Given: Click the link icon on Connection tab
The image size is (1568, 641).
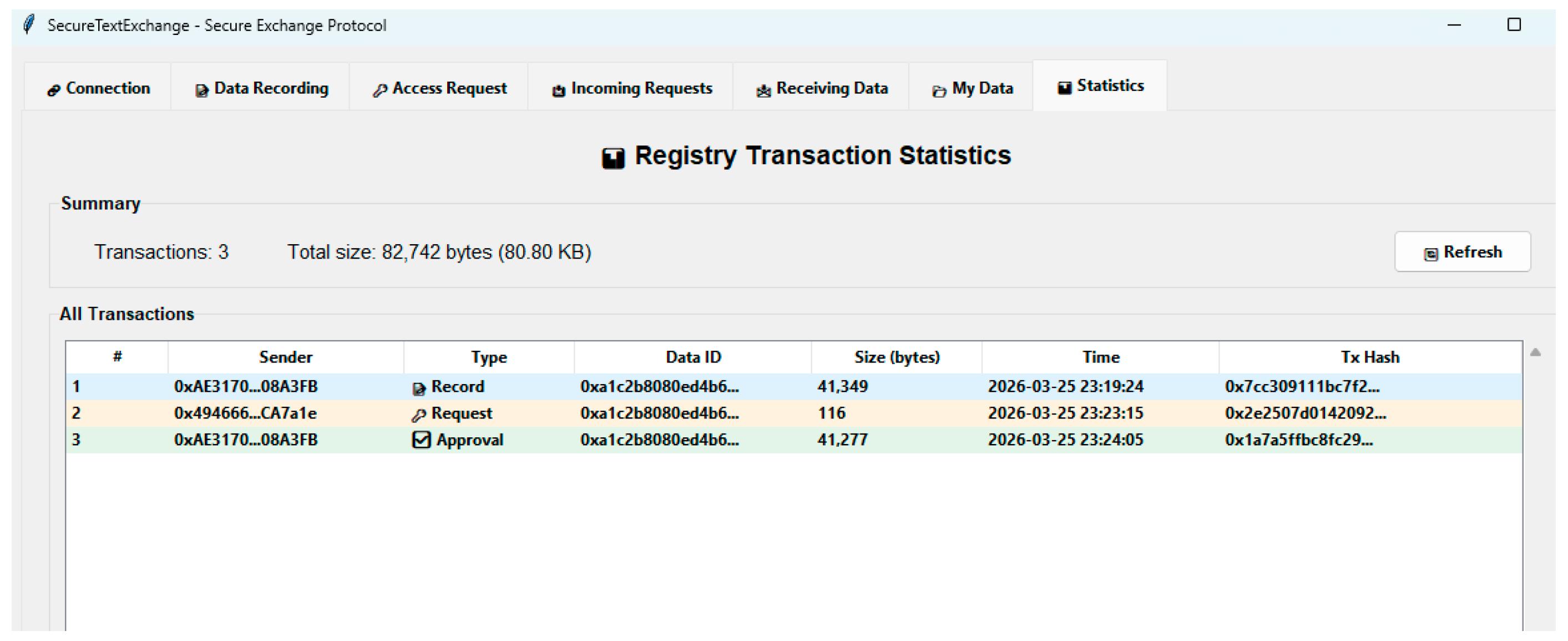Looking at the screenshot, I should (54, 90).
